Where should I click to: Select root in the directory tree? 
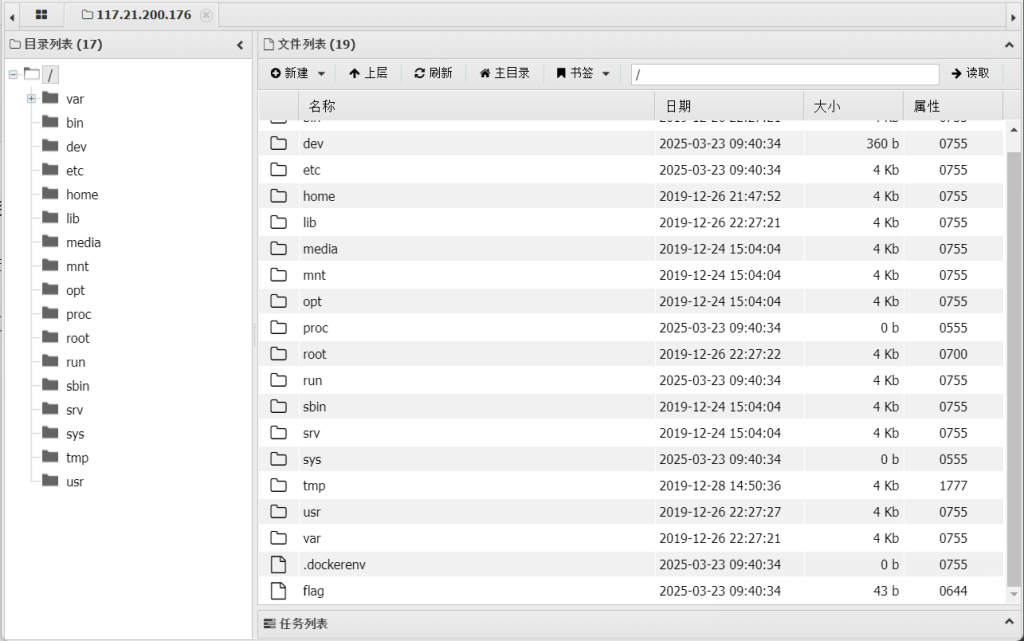[77, 338]
